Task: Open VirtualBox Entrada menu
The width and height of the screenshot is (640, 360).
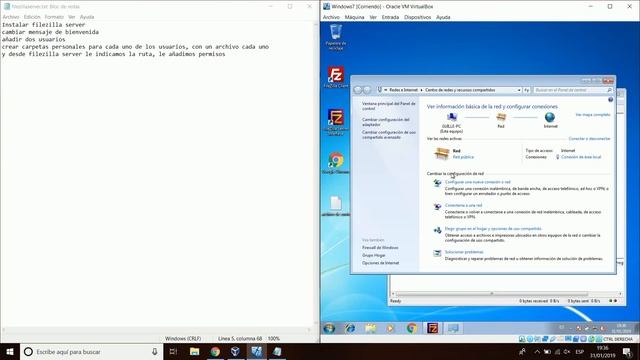Action: pyautogui.click(x=390, y=18)
